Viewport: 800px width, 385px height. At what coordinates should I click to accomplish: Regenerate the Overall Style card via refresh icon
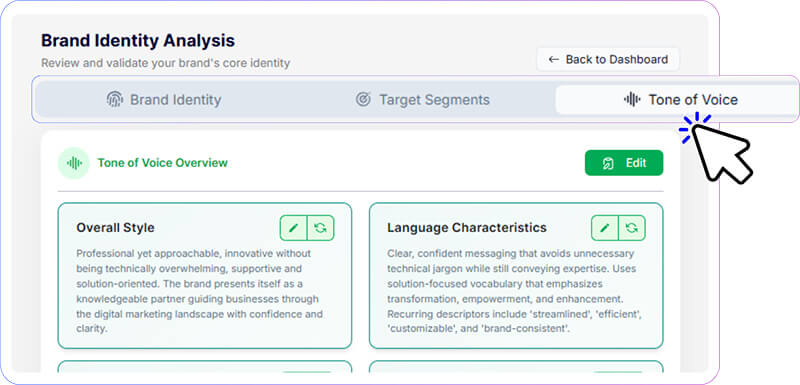(321, 228)
